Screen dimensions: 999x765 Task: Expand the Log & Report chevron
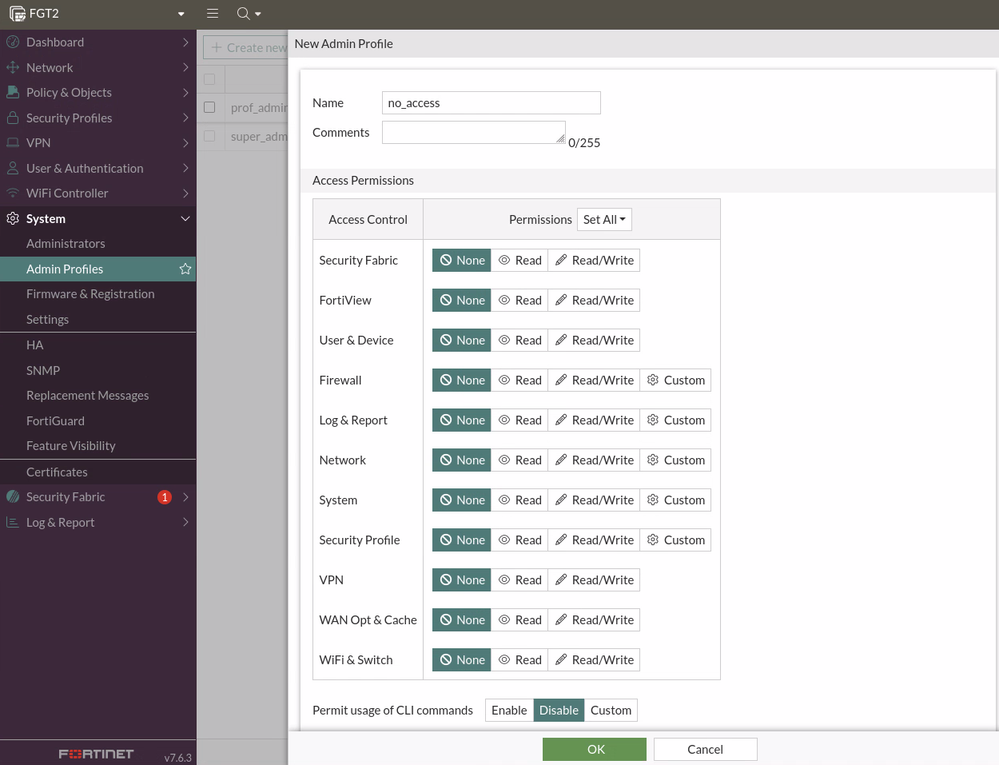185,522
